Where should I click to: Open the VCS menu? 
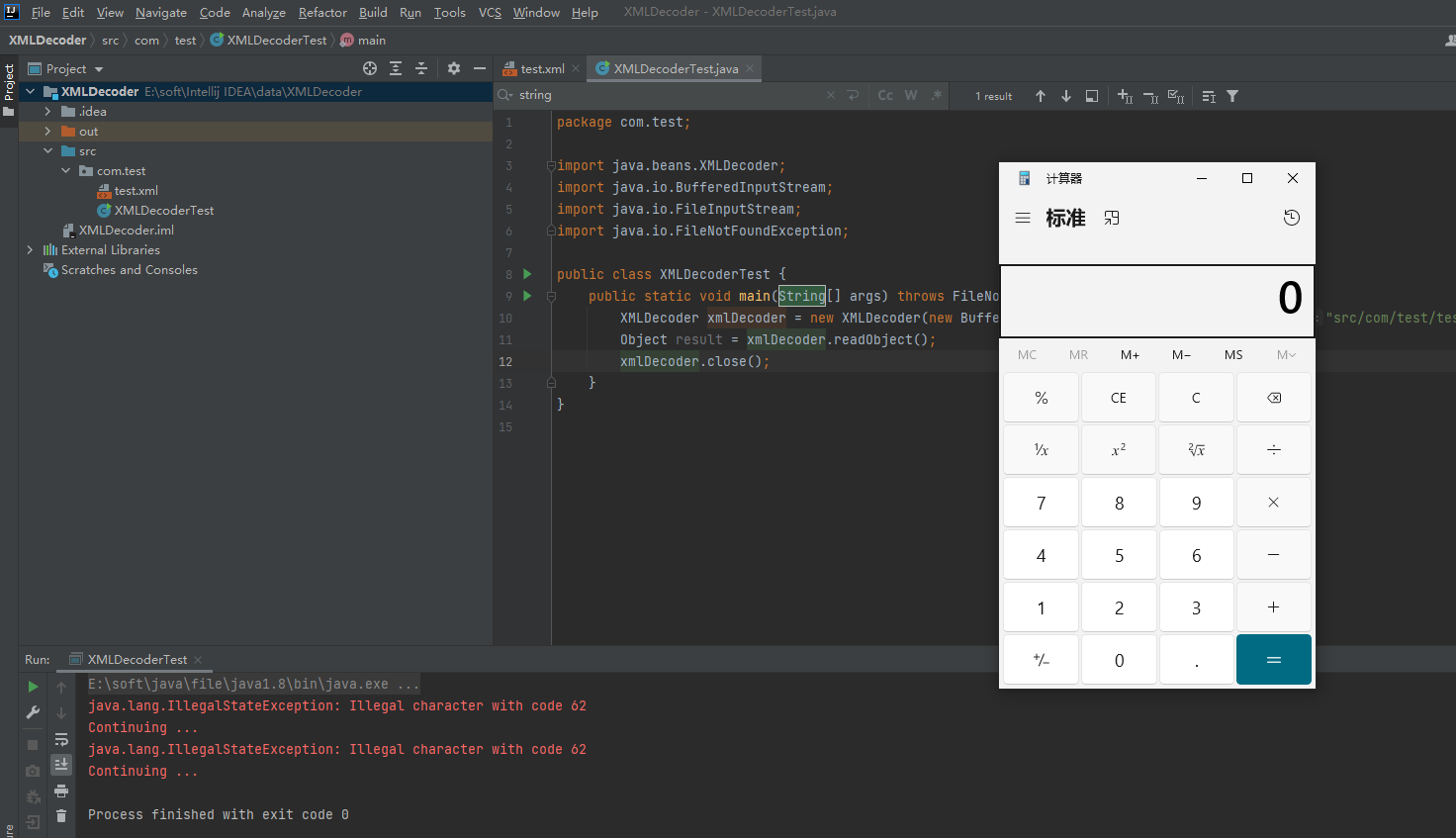tap(490, 12)
